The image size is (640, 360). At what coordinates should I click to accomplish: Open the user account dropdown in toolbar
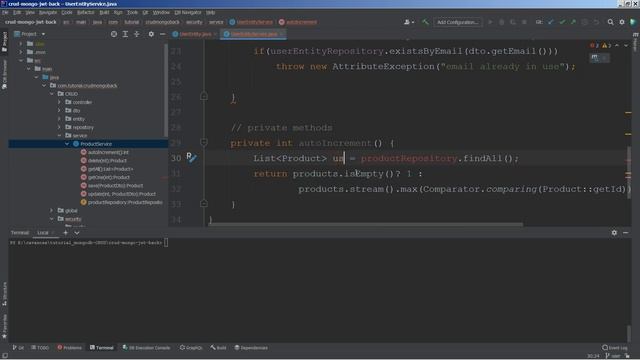(x=409, y=22)
